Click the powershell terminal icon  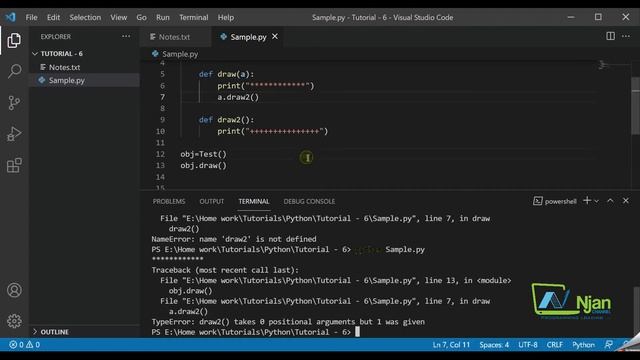tap(538, 201)
